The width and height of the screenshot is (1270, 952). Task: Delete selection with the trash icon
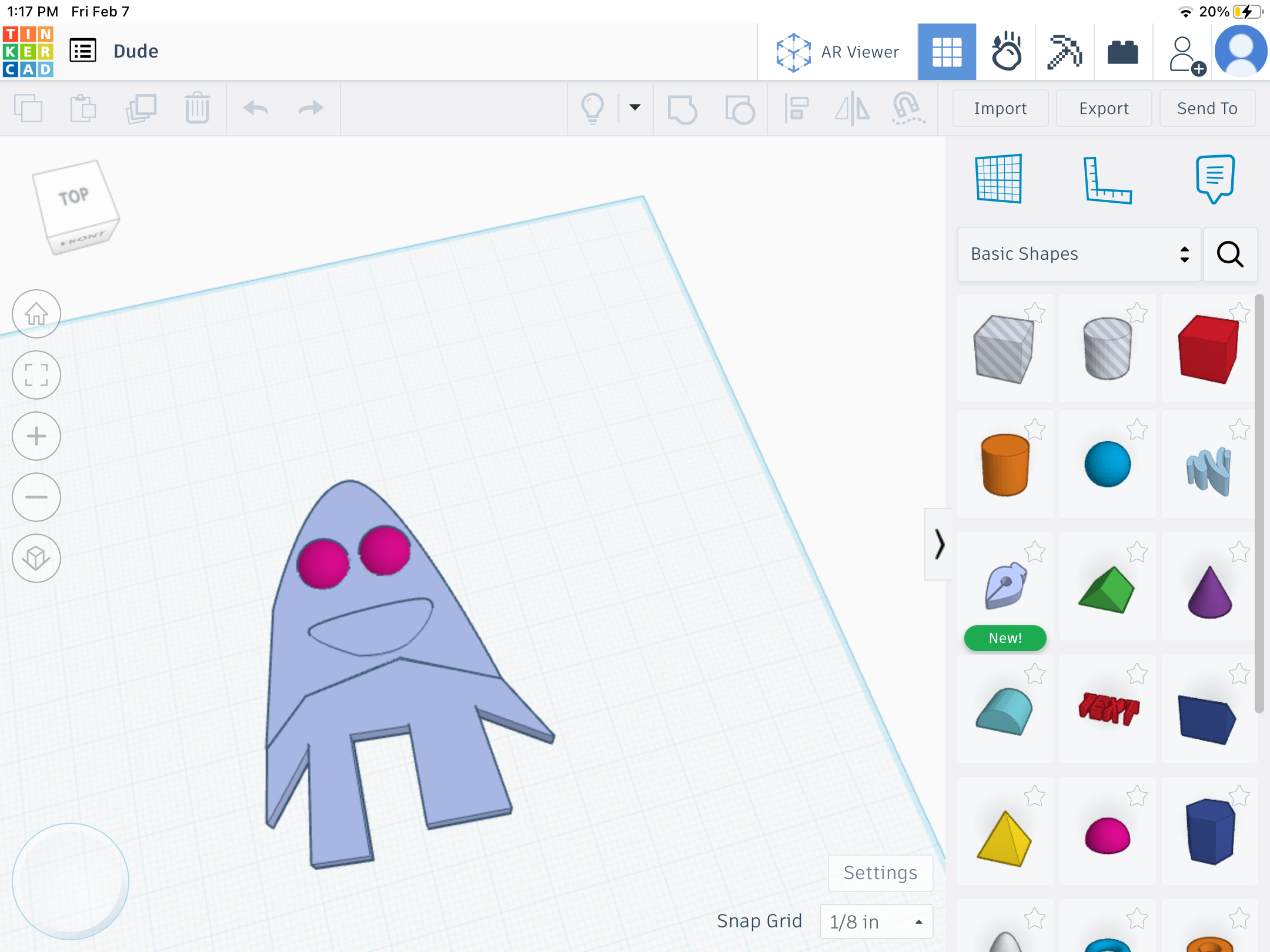coord(198,108)
